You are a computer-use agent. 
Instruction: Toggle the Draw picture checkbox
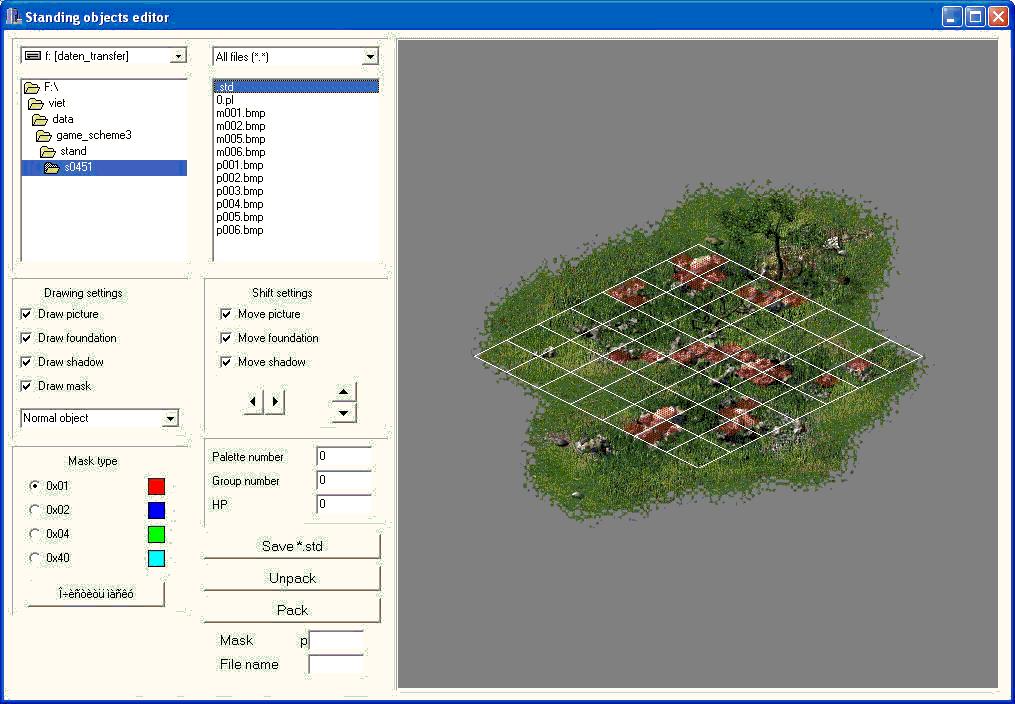pyautogui.click(x=26, y=314)
